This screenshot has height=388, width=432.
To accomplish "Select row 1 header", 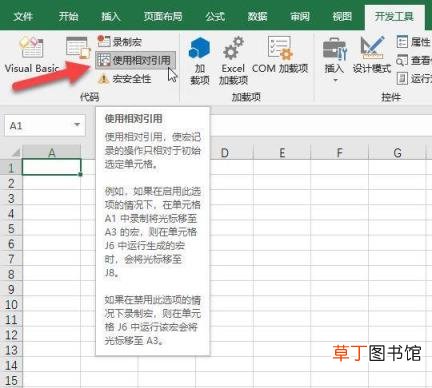I will (x=11, y=167).
